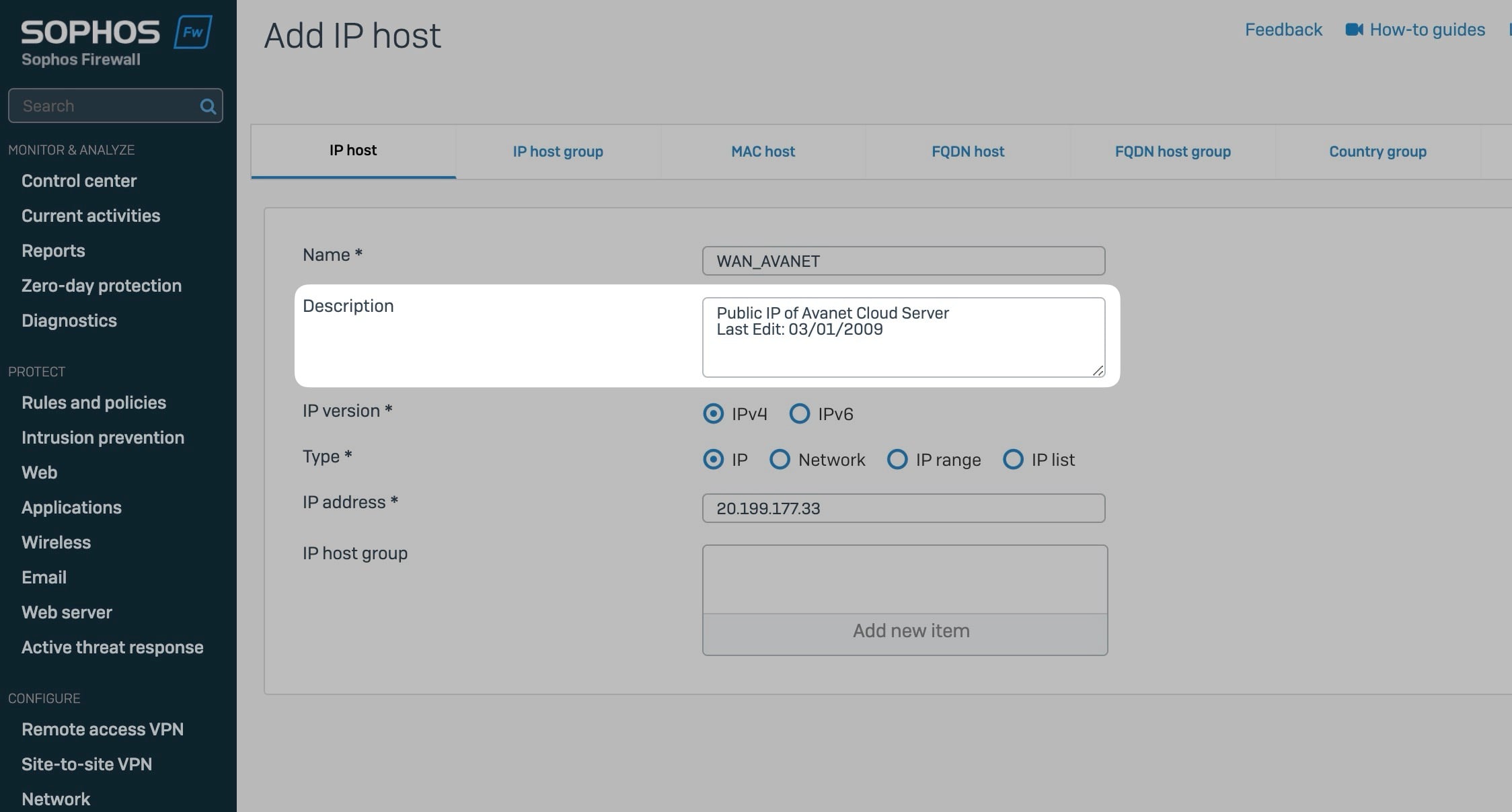Open the MAC host tab
The image size is (1512, 812).
tap(763, 152)
